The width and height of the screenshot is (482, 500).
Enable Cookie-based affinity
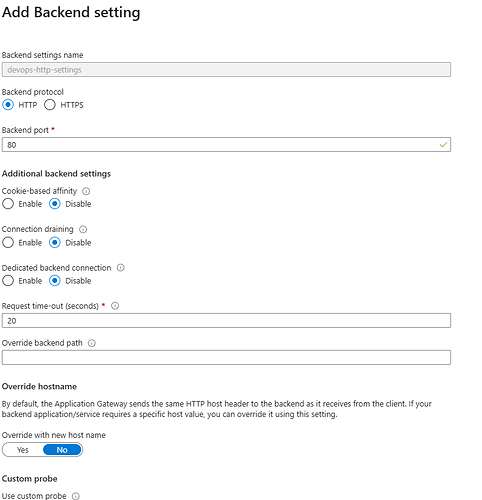[x=8, y=204]
